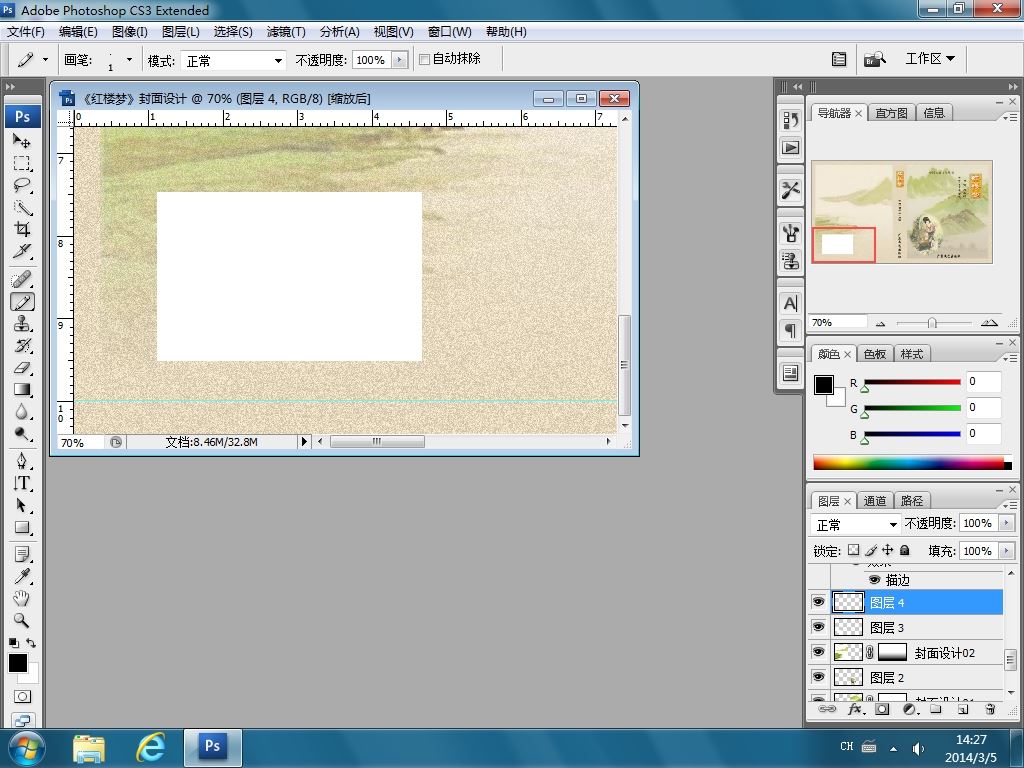The width and height of the screenshot is (1024, 768).
Task: Select the Healing Brush tool
Action: [x=22, y=280]
